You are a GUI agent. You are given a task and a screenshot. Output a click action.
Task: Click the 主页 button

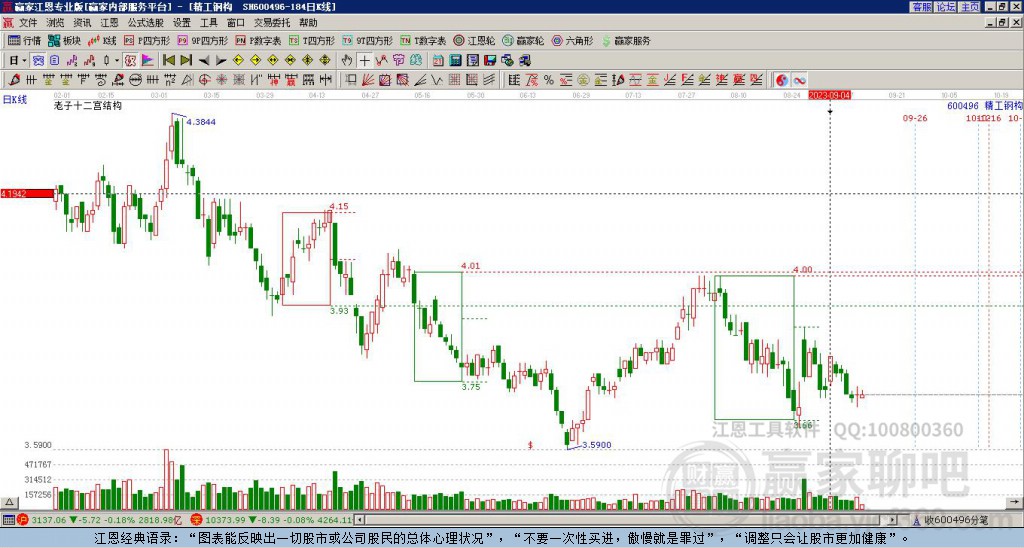click(x=970, y=7)
